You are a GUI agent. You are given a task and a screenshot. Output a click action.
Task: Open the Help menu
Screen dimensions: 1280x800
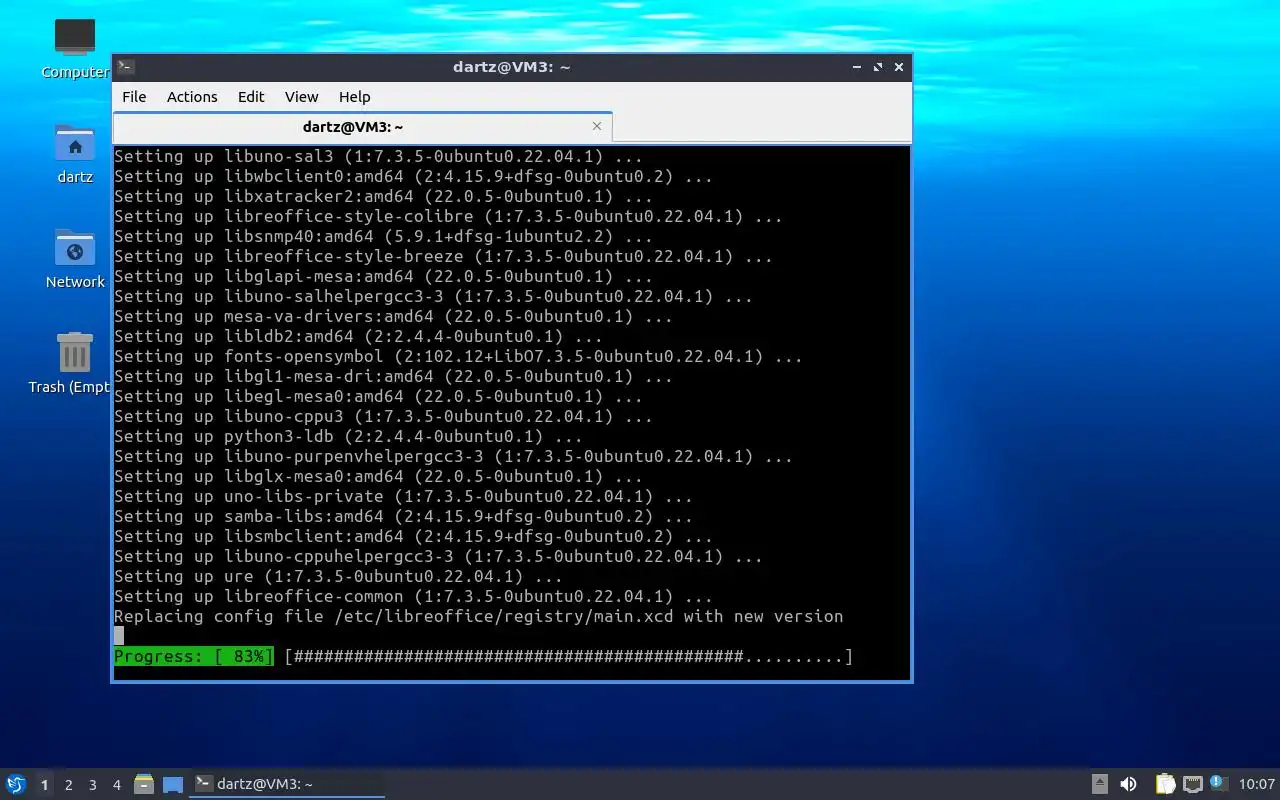click(x=354, y=97)
